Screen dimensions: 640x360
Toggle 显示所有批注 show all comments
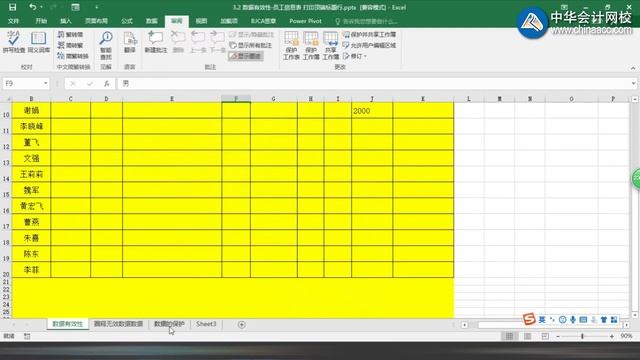(251, 45)
